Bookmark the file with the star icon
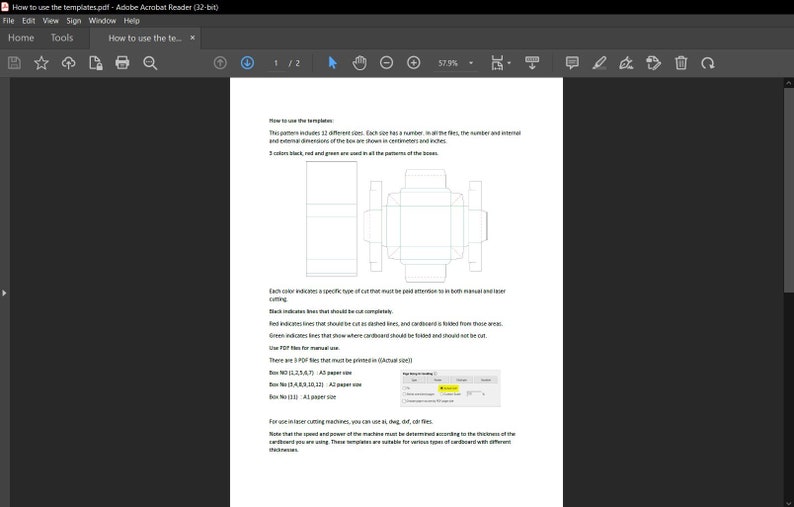The width and height of the screenshot is (794, 507). [41, 63]
